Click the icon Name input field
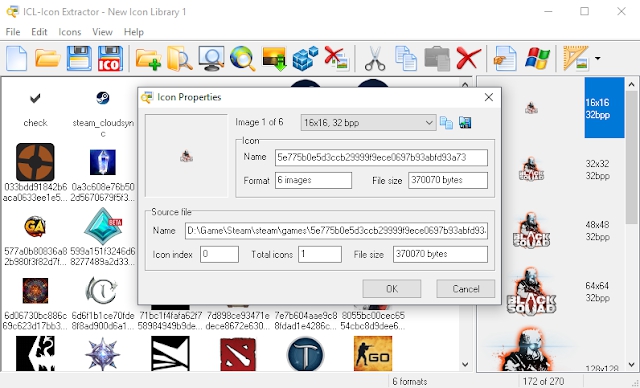640x388 pixels. coord(381,157)
